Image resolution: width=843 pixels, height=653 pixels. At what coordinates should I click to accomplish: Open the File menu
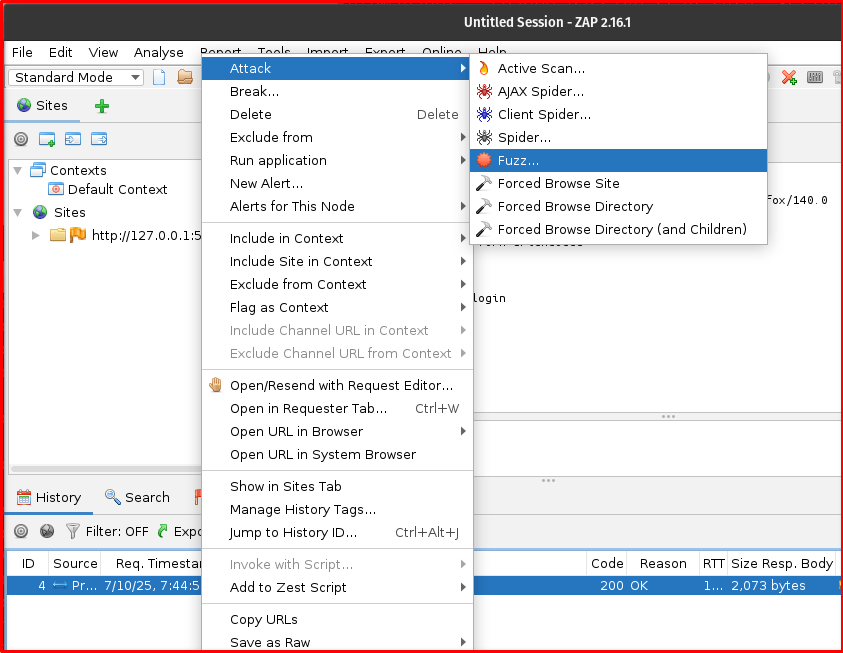coord(22,53)
